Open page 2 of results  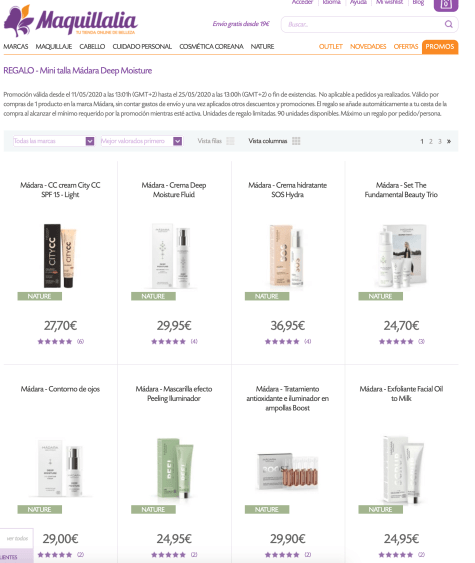[431, 141]
